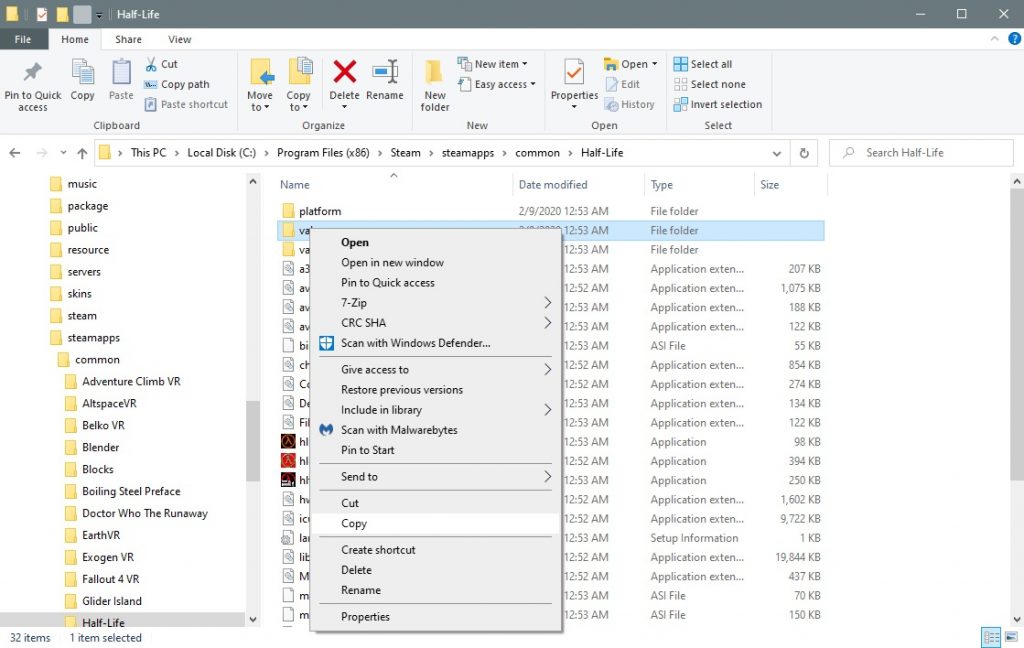Open the File tab
1024x648 pixels.
click(x=23, y=39)
